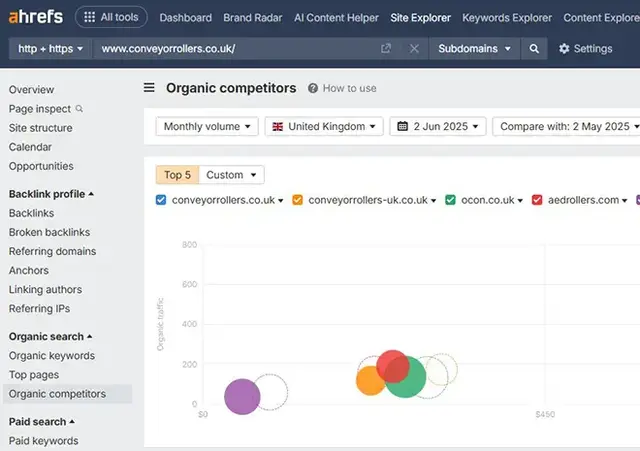
Task: Select Site Explorer in navigation
Action: pos(420,18)
